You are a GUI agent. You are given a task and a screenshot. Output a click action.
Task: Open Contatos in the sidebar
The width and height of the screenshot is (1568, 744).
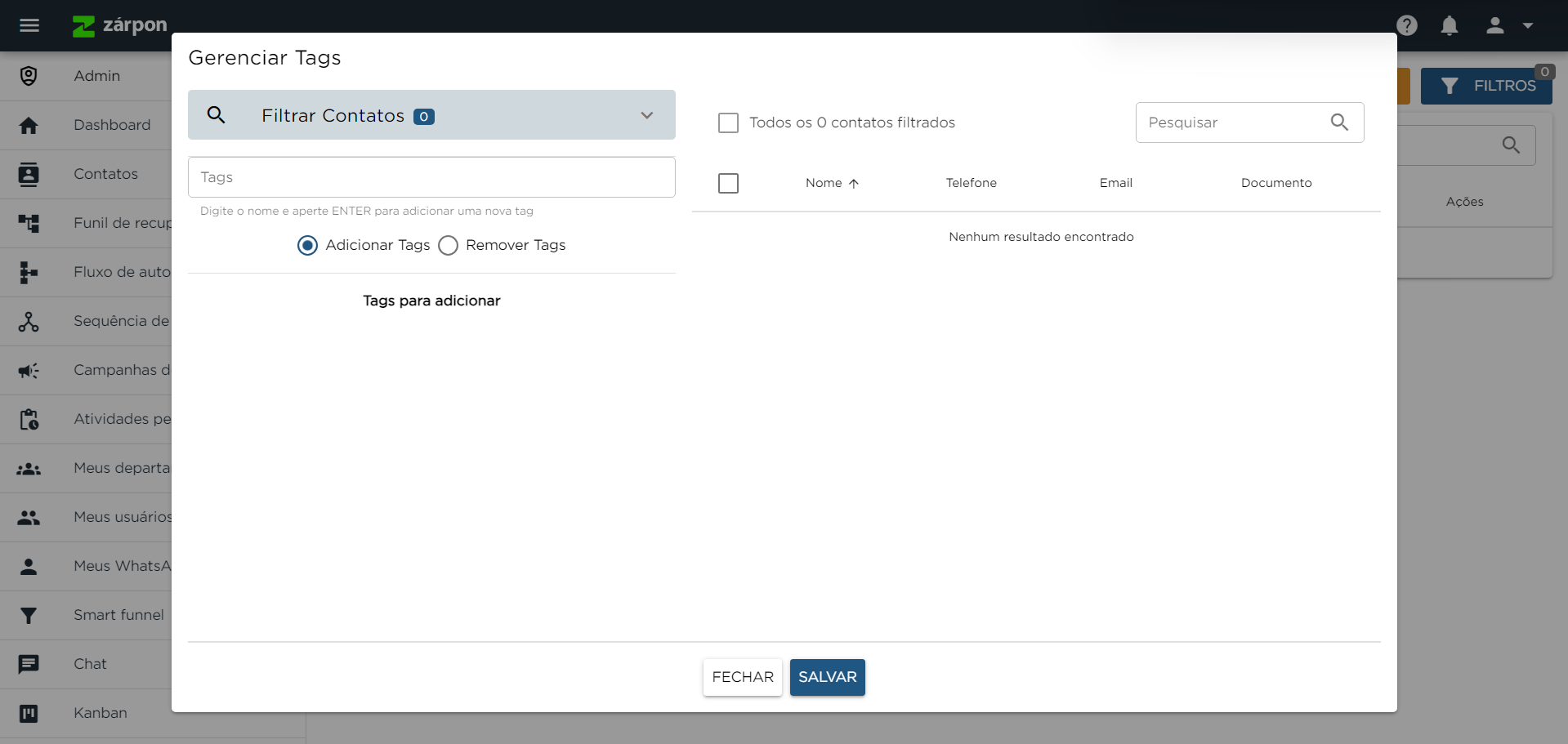coord(105,174)
